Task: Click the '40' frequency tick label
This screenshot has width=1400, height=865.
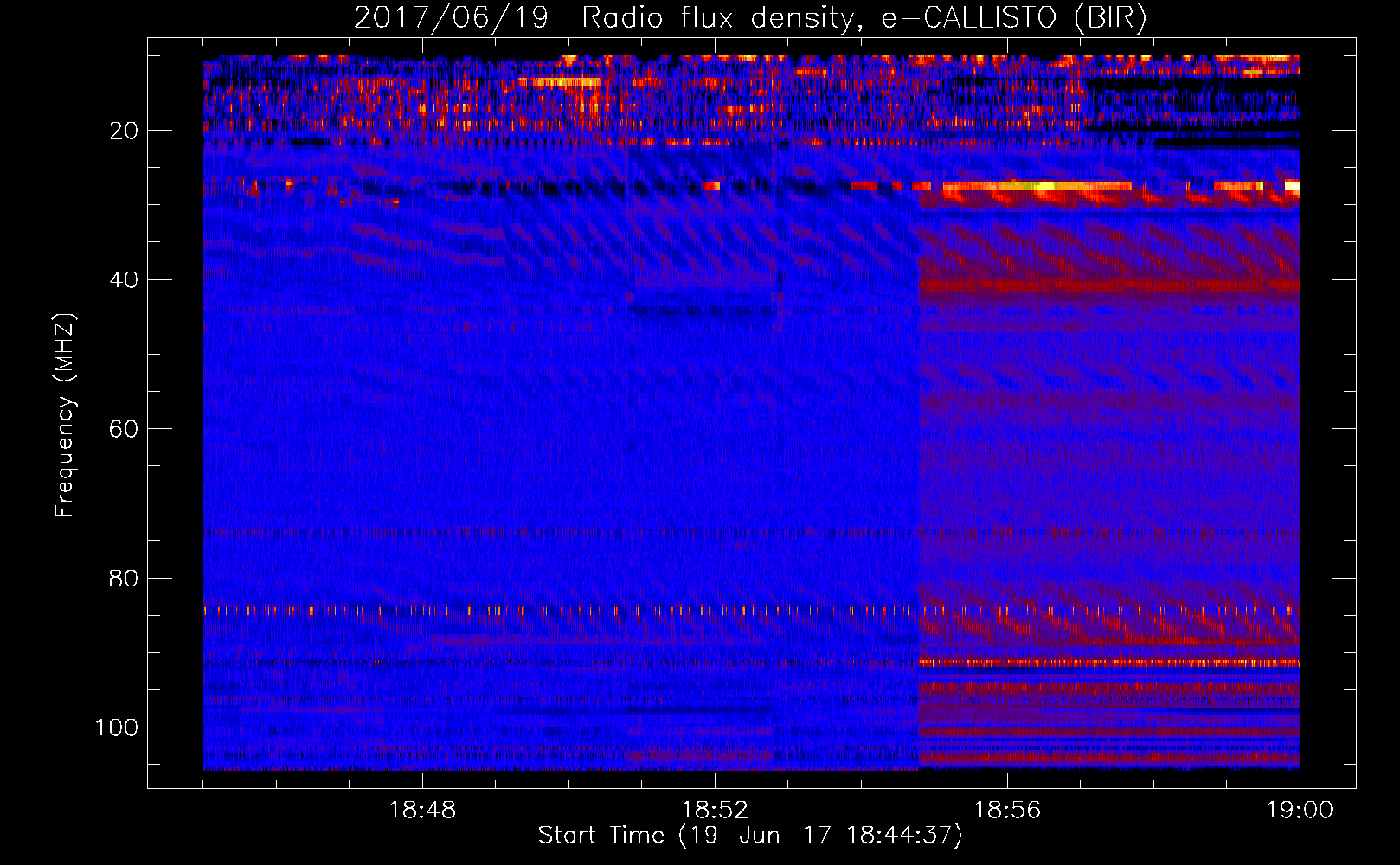Action: [125, 279]
